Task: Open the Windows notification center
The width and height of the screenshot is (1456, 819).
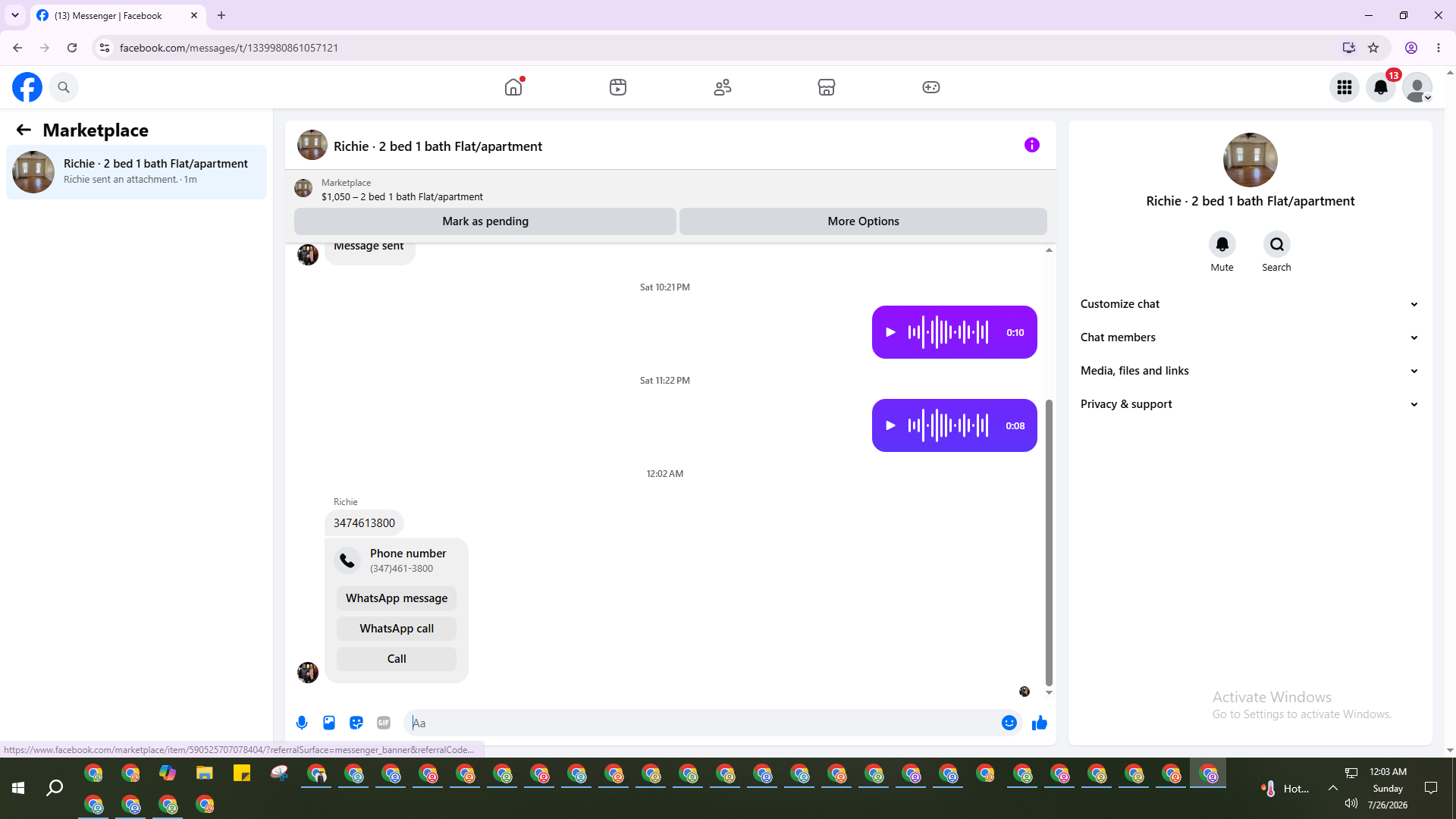Action: point(1431,788)
